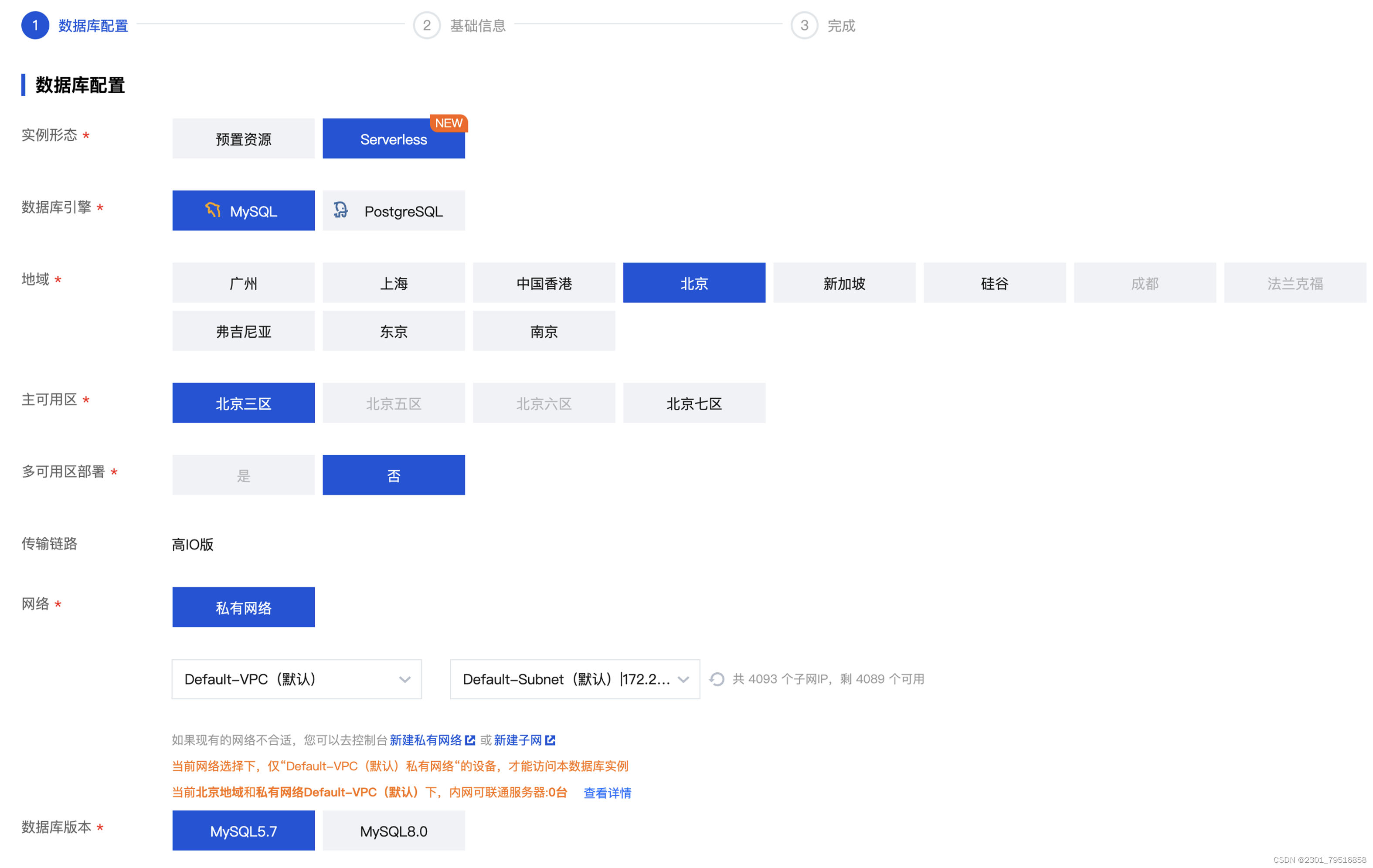Choose 北京三区 availability zone
The width and height of the screenshot is (1373, 868).
[244, 403]
